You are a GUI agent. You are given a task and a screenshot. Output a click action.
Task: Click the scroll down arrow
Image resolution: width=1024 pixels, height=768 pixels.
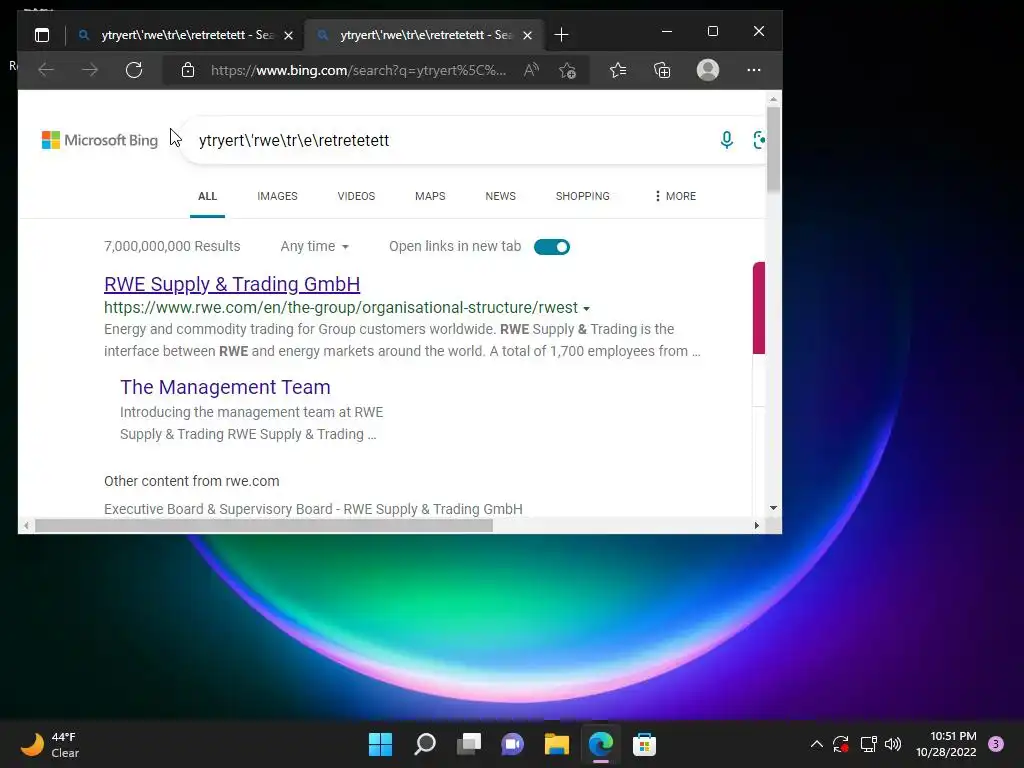pos(773,507)
